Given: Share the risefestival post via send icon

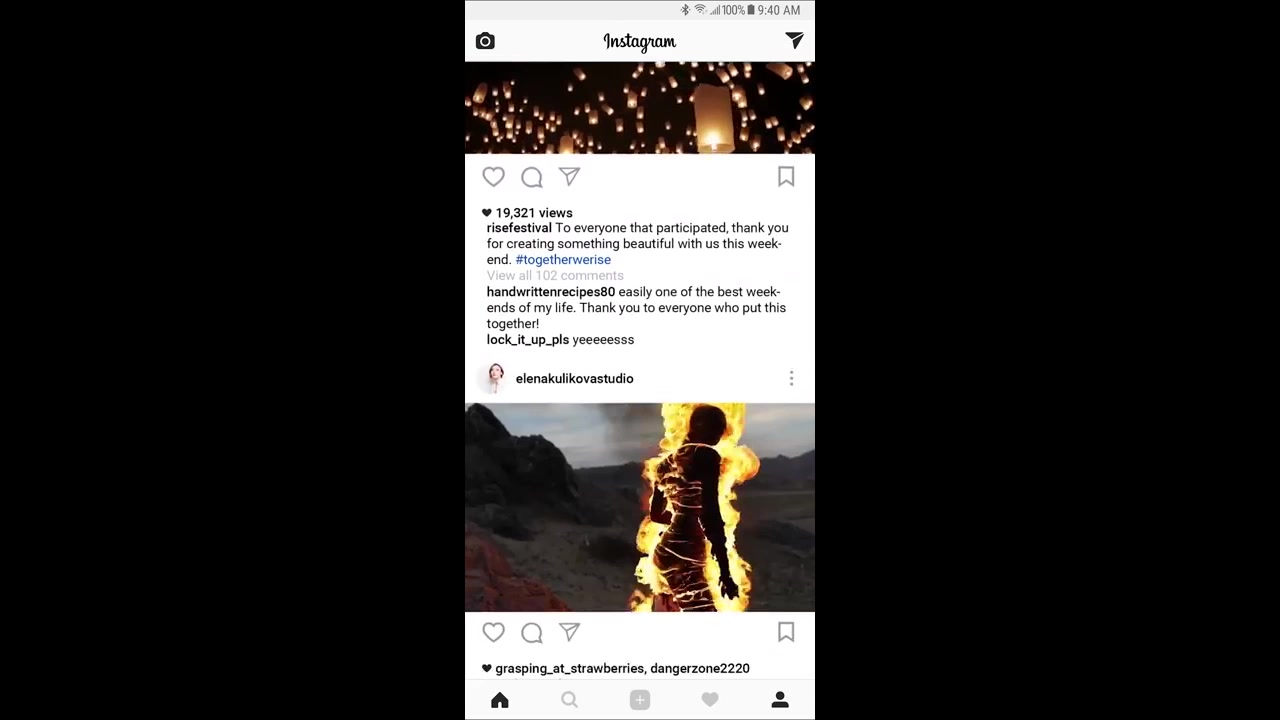Looking at the screenshot, I should coord(569,177).
